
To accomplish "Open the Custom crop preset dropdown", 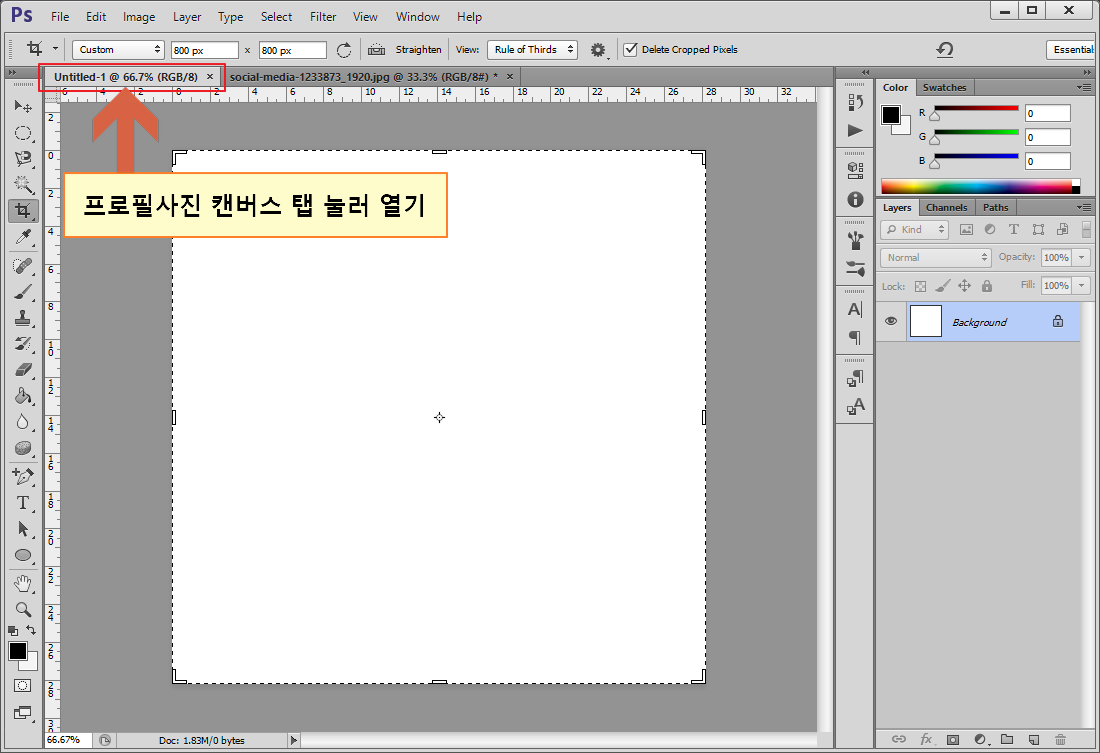I will coord(119,50).
